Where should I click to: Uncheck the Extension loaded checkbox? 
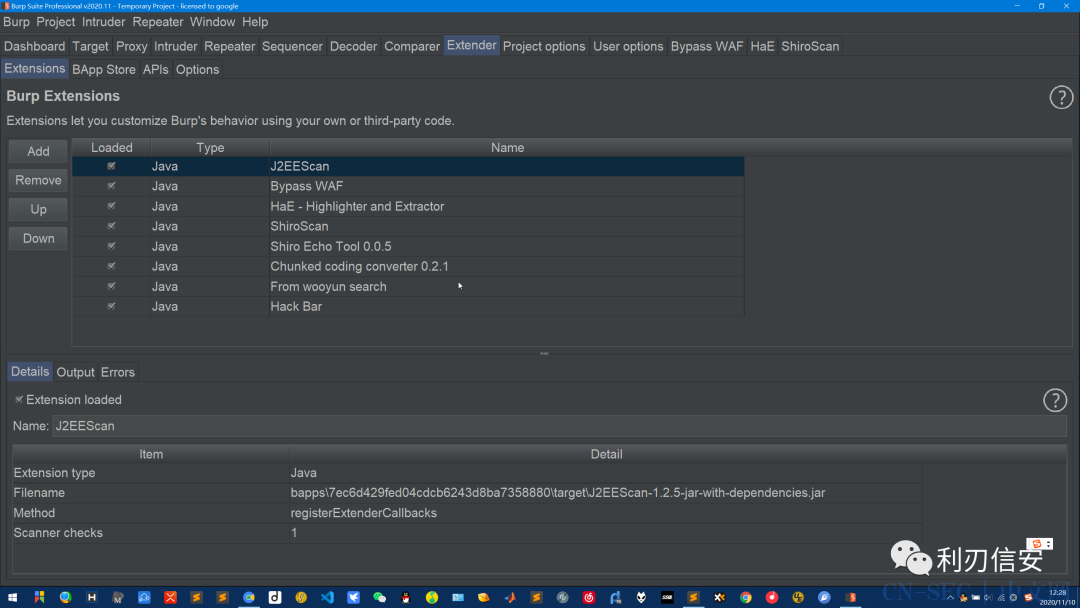pyautogui.click(x=19, y=399)
